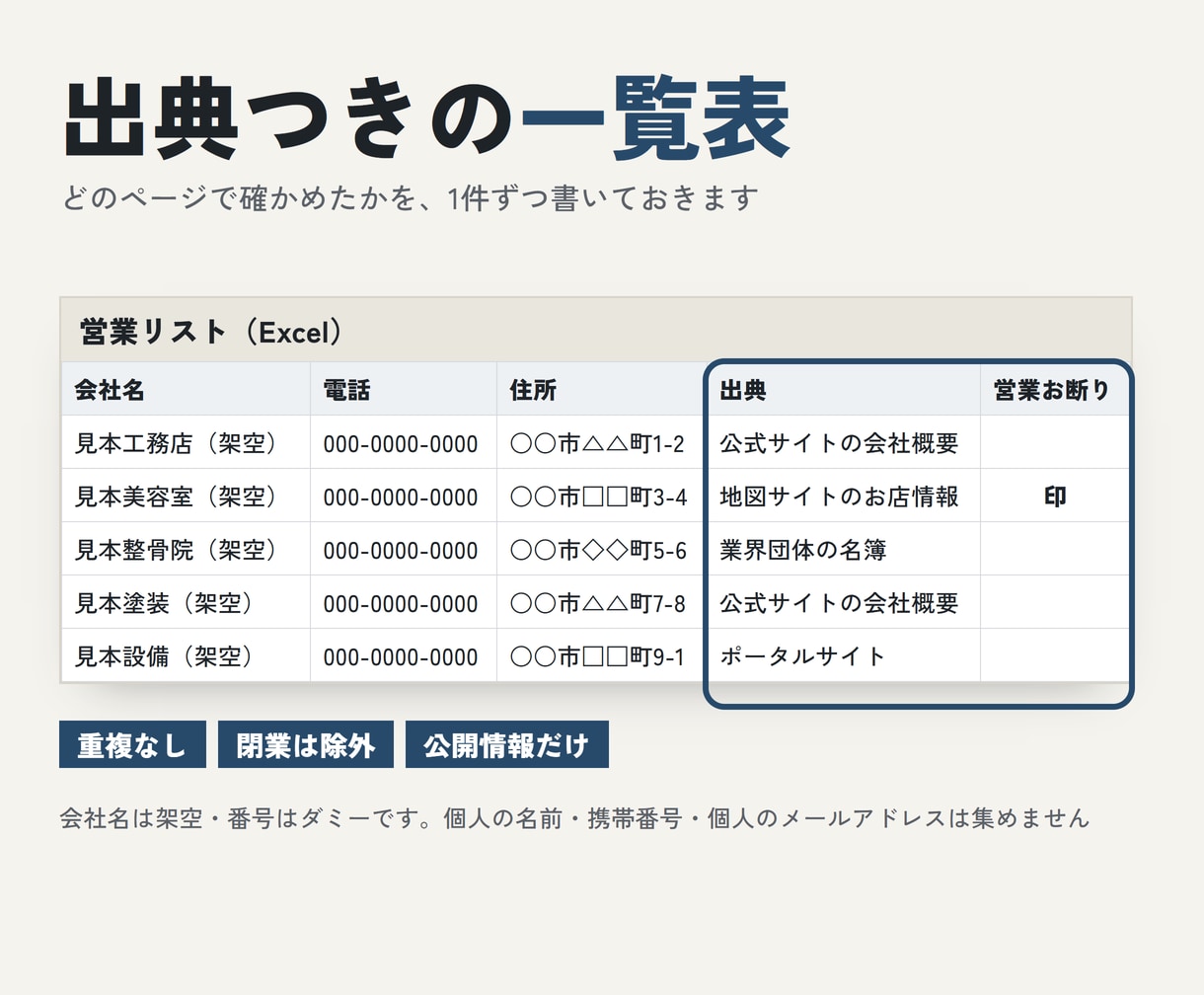Image resolution: width=1204 pixels, height=995 pixels.
Task: Click the 重複なし tag
Action: (x=132, y=744)
